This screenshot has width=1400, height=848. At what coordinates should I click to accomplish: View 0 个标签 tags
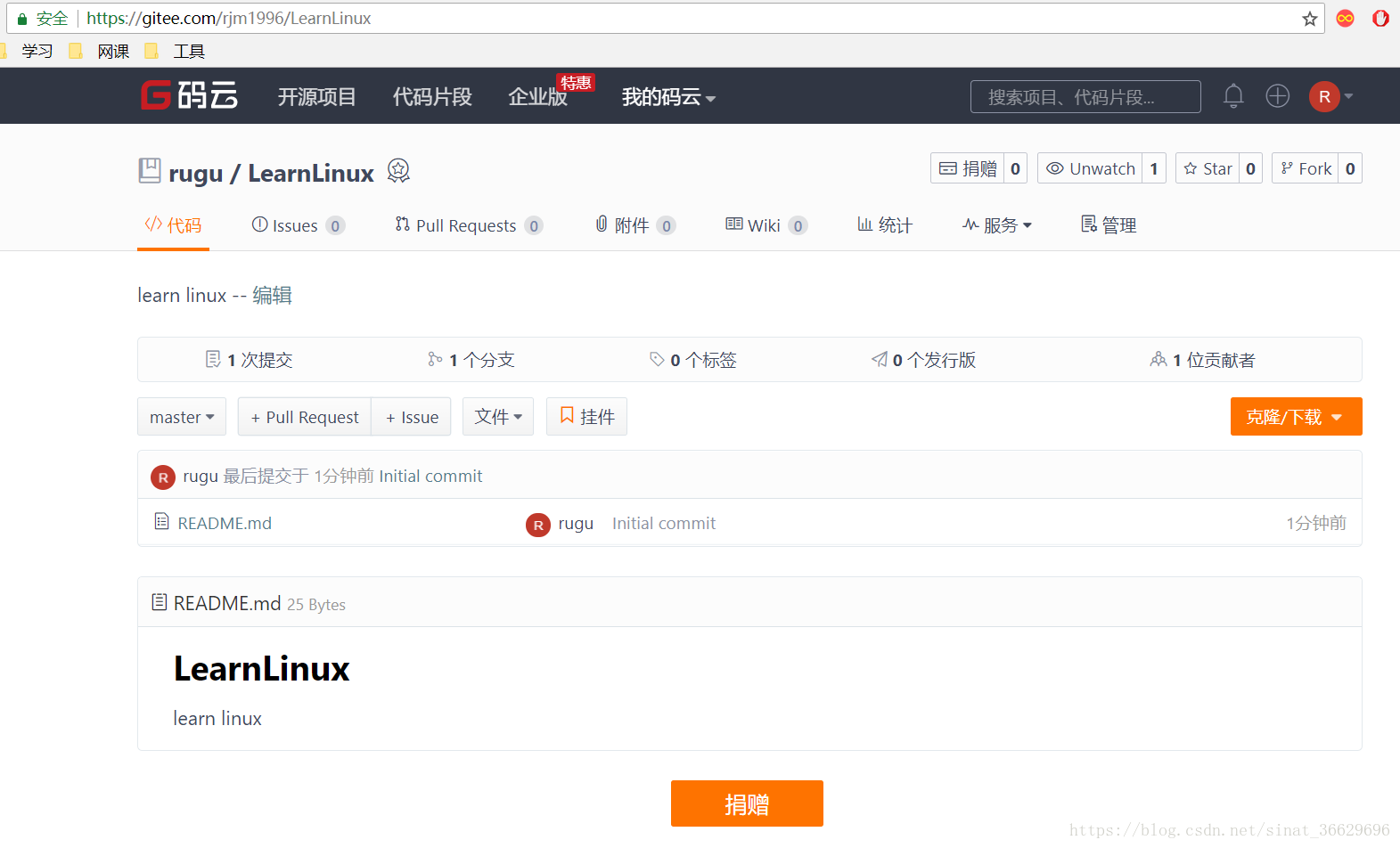point(692,360)
